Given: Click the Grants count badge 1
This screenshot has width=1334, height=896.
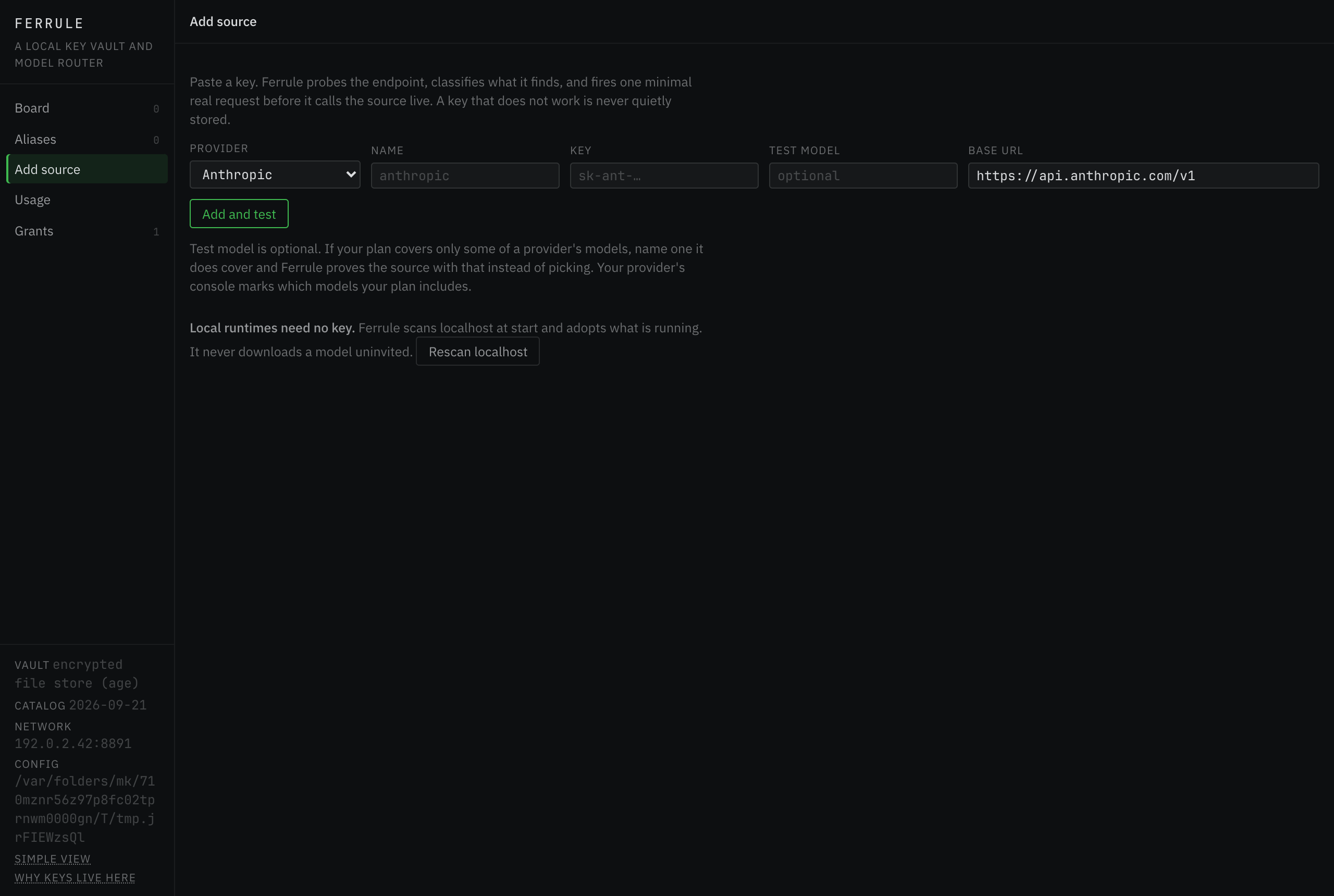Looking at the screenshot, I should (156, 231).
